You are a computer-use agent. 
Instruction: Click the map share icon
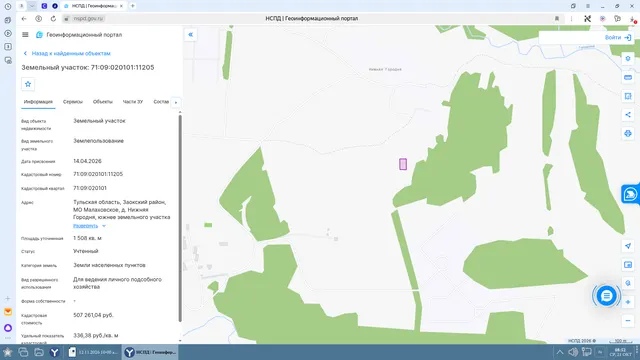pos(628,115)
